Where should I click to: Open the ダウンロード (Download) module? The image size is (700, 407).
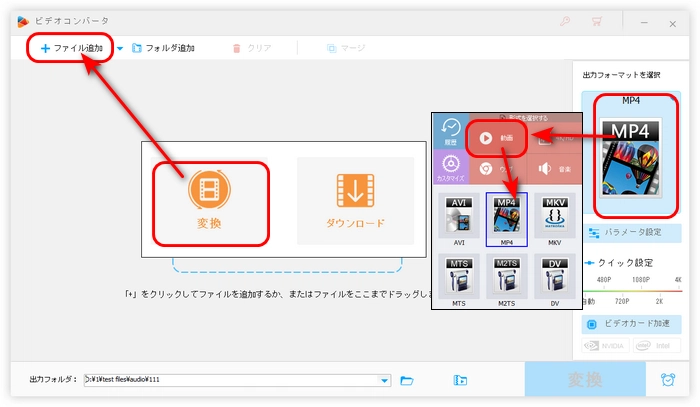pyautogui.click(x=355, y=200)
